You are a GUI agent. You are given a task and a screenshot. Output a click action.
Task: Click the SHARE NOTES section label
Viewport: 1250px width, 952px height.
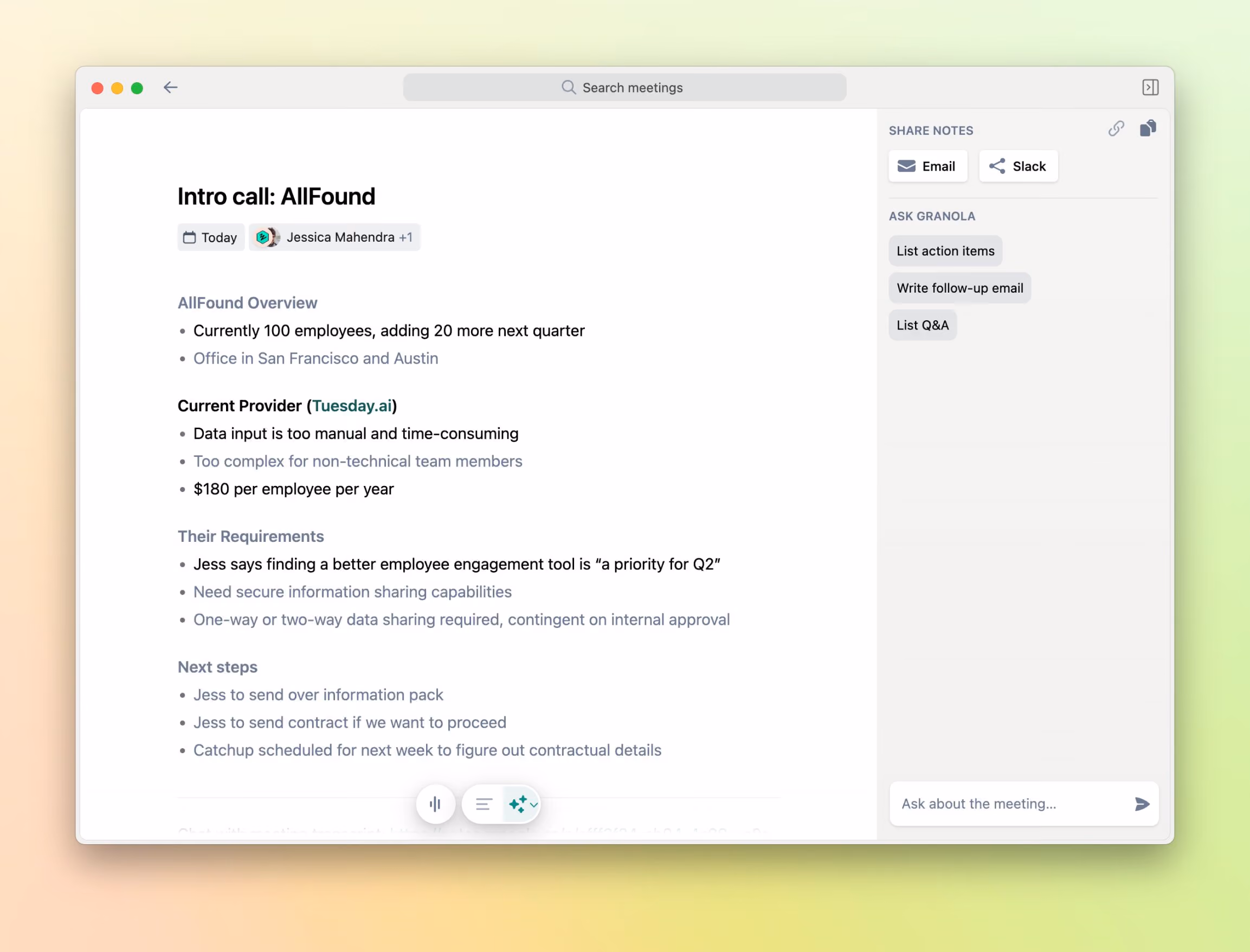930,131
